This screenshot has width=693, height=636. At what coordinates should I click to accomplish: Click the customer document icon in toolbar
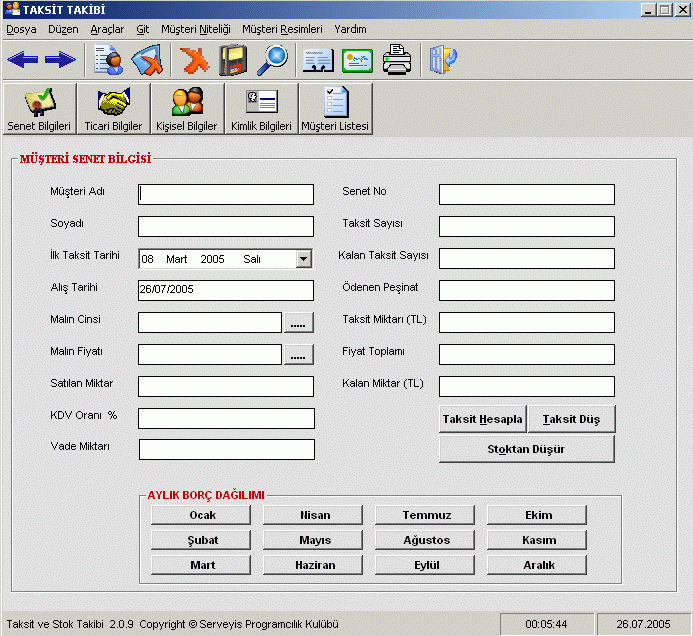point(107,61)
